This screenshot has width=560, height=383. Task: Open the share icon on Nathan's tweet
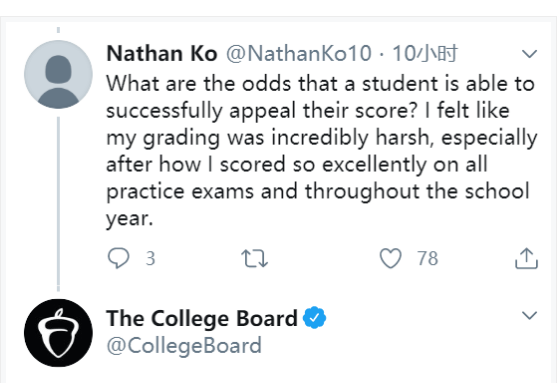pyautogui.click(x=526, y=258)
